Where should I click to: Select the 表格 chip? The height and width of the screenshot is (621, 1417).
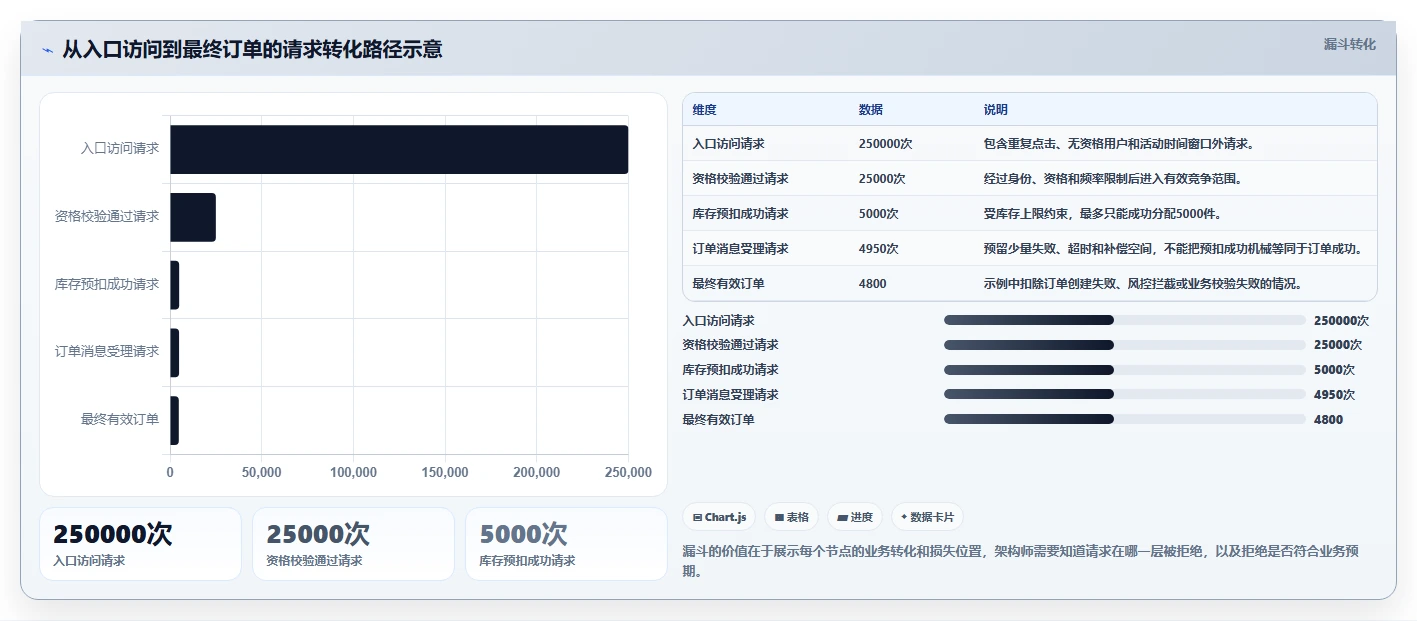tap(791, 517)
